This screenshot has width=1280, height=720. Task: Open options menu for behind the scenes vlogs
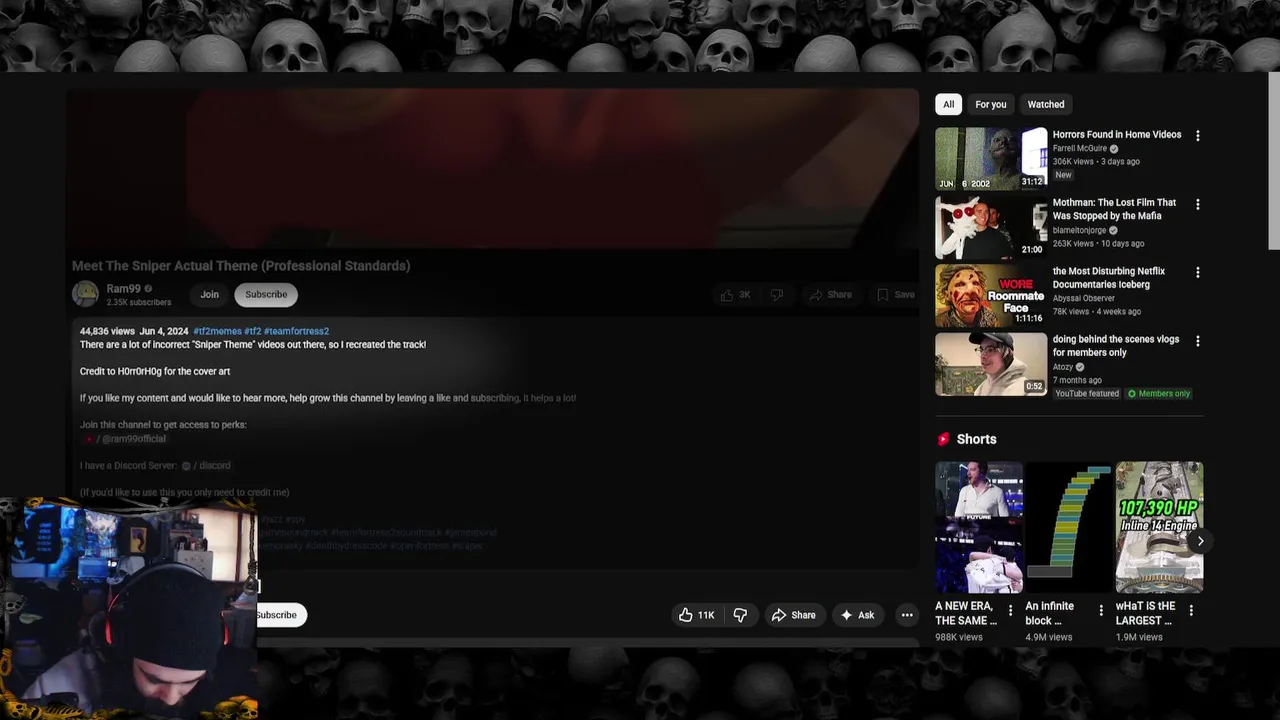[1197, 341]
